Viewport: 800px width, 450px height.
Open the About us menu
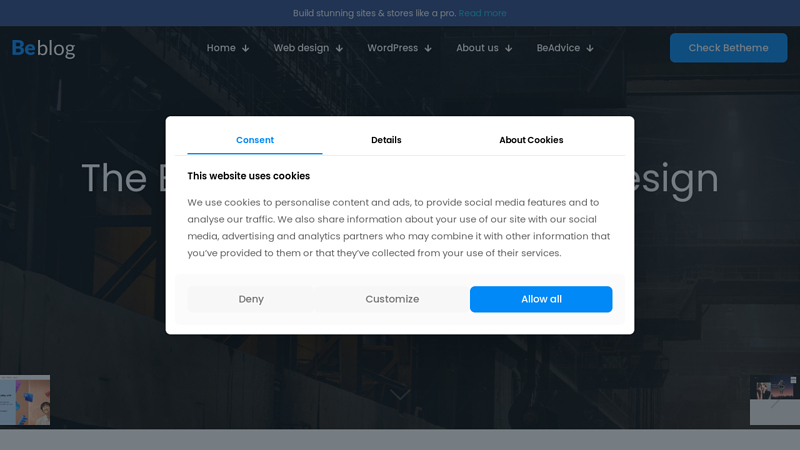[x=477, y=48]
